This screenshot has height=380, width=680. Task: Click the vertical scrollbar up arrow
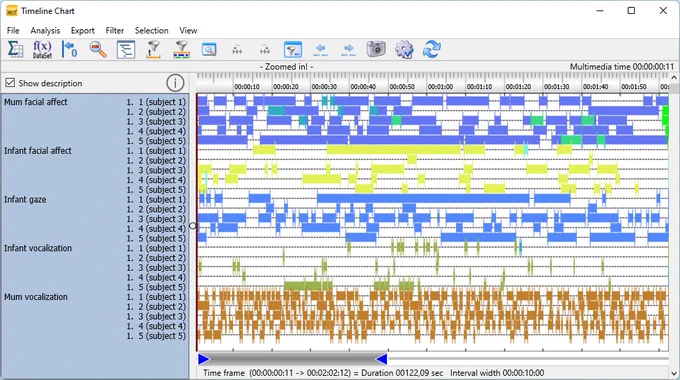[673, 78]
